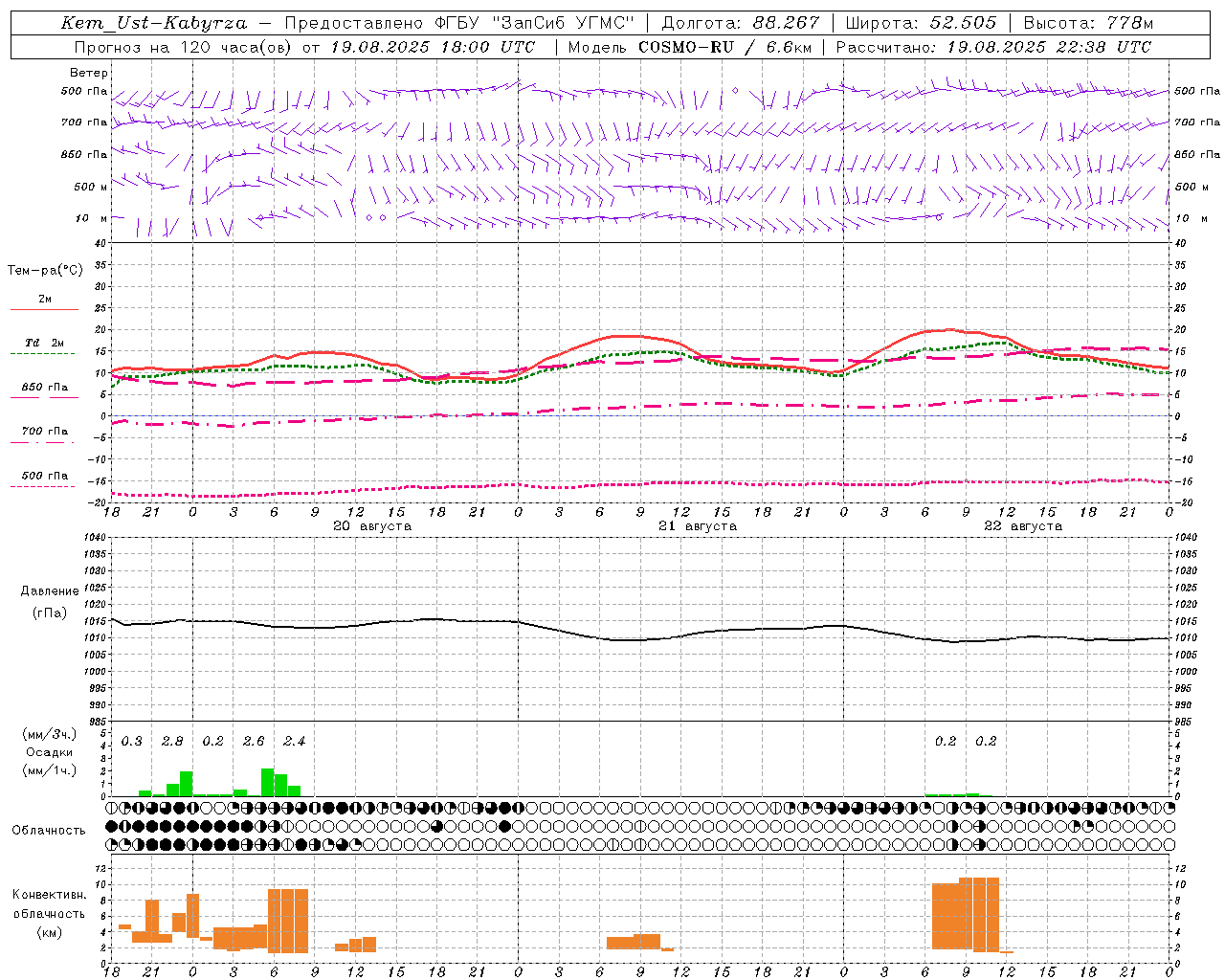This screenshot has width=1225, height=980.
Task: Click the Конвективн. convective cloud label
Action: pos(49,895)
